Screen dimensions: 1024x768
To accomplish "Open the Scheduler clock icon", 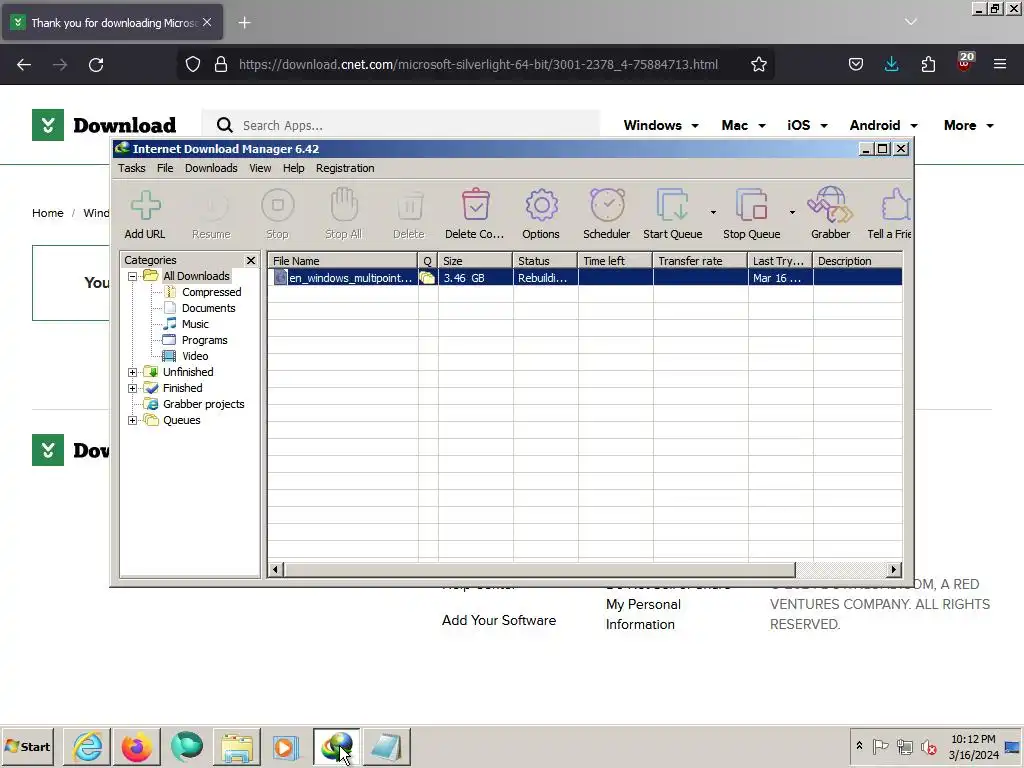I will point(607,206).
